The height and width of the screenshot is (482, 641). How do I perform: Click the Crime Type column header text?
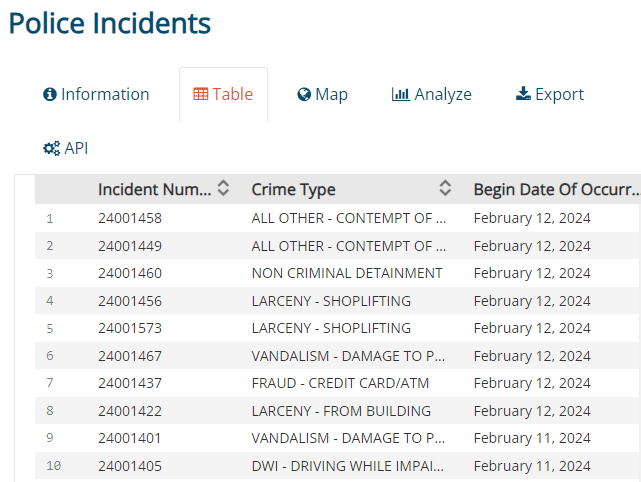click(293, 189)
